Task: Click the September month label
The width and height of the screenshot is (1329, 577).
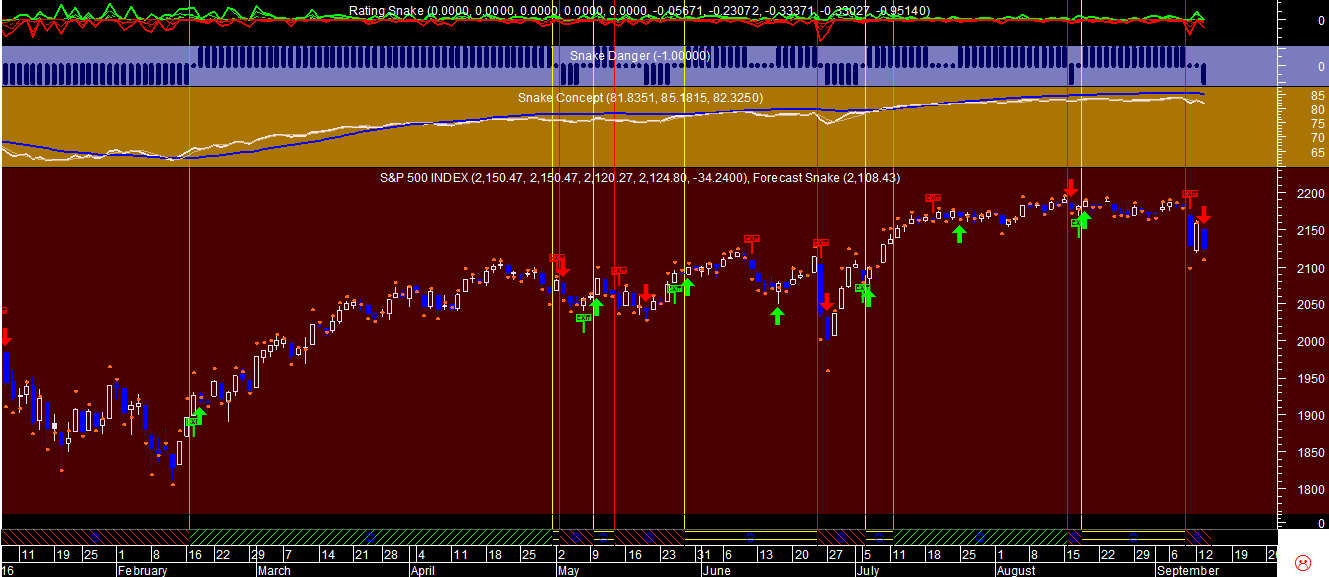Action: tap(1188, 571)
